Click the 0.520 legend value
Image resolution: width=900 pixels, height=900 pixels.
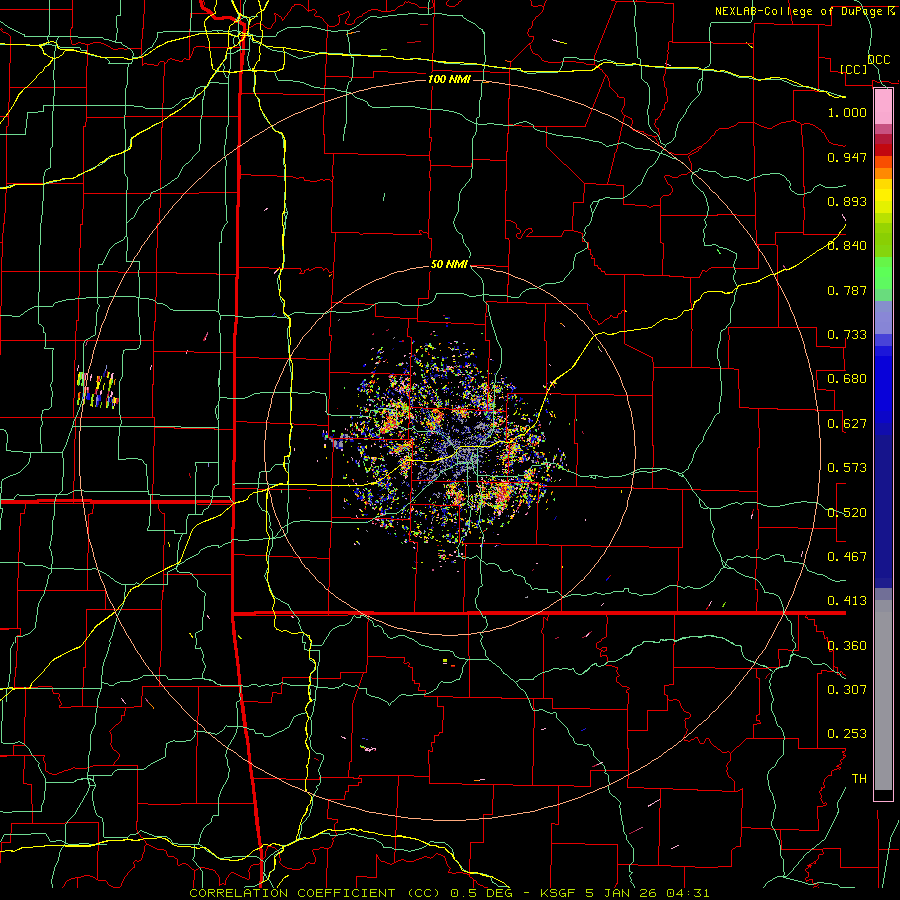click(847, 513)
